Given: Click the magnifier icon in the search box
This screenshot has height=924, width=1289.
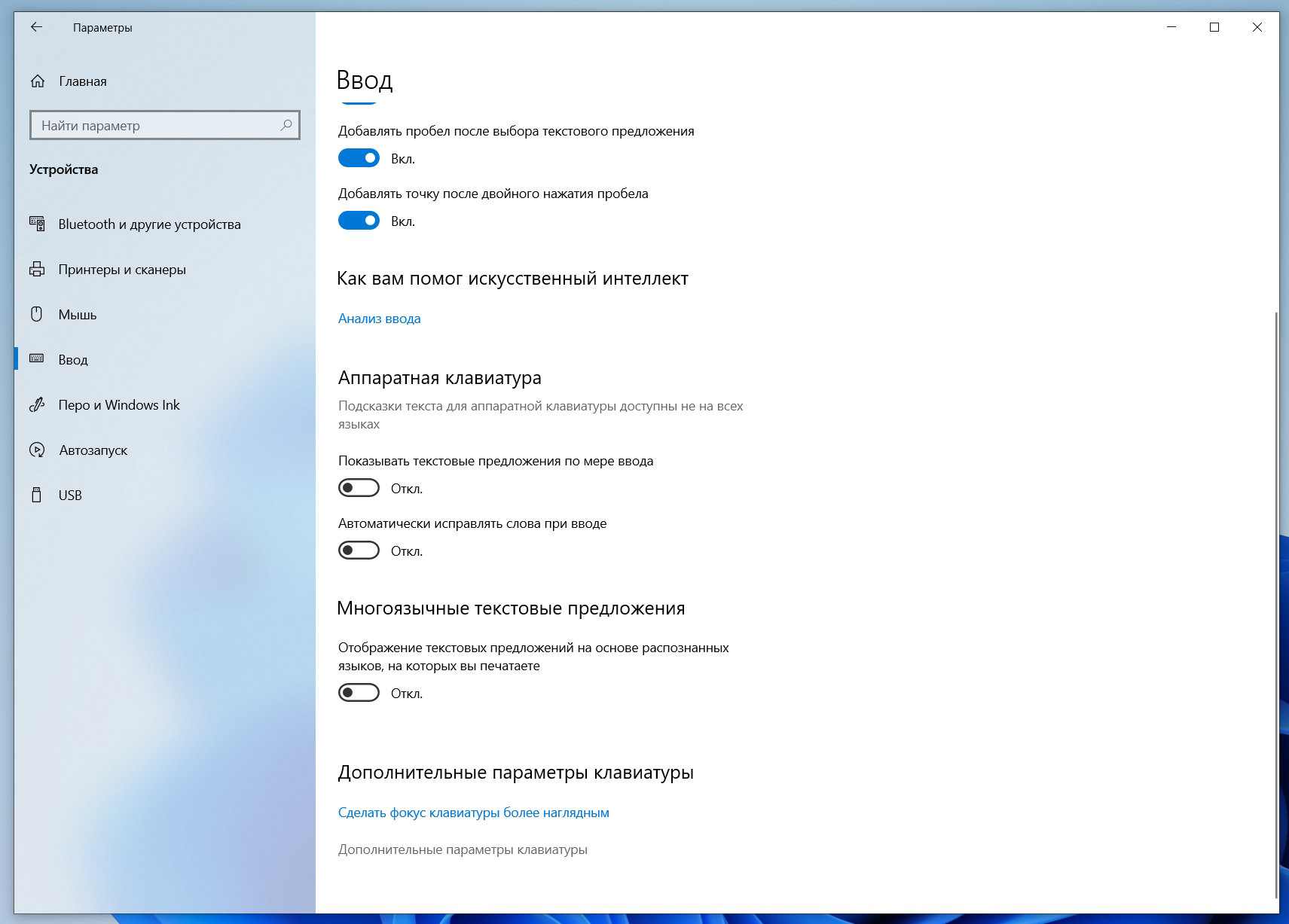Looking at the screenshot, I should [286, 125].
